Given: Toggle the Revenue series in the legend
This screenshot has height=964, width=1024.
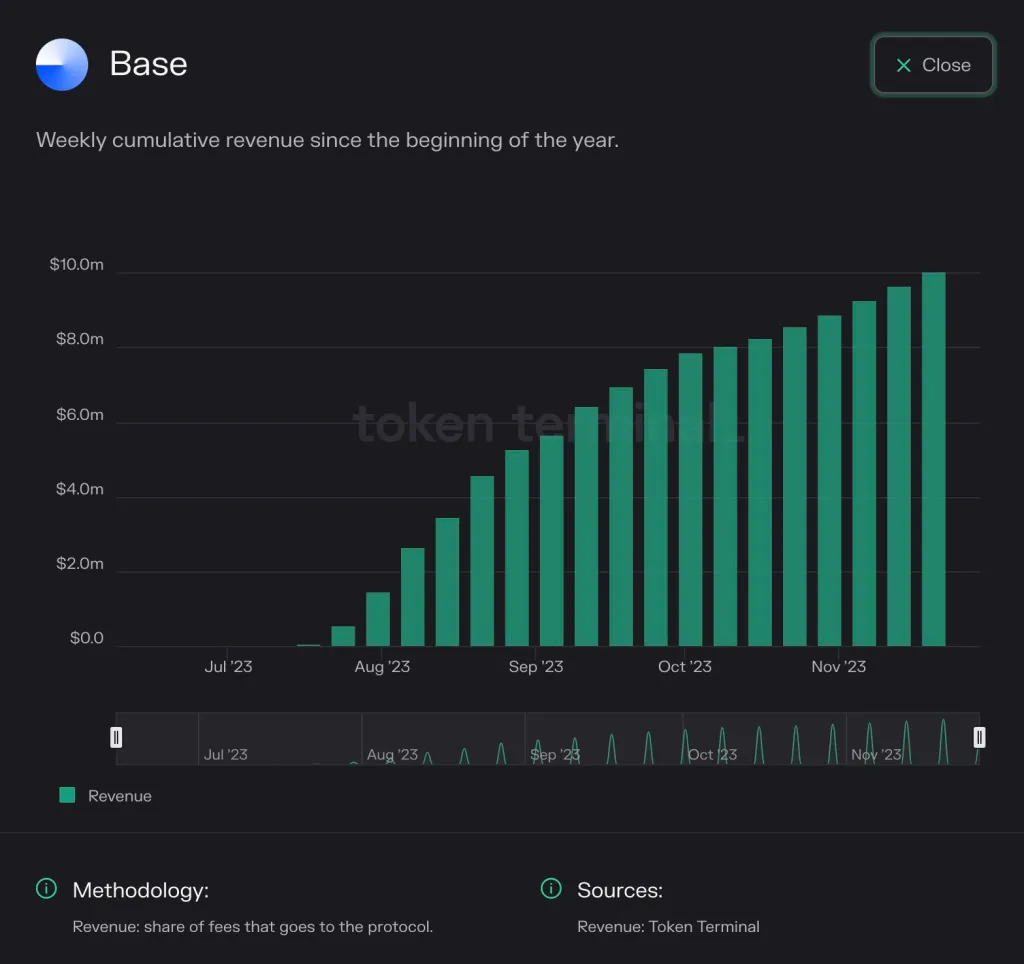Looking at the screenshot, I should (x=119, y=796).
